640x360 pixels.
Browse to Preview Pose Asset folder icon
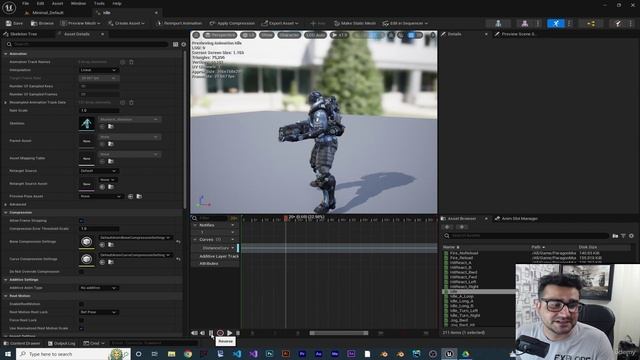click(x=139, y=196)
